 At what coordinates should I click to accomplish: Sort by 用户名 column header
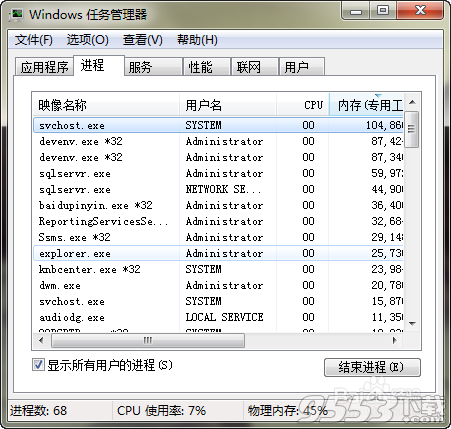228,105
